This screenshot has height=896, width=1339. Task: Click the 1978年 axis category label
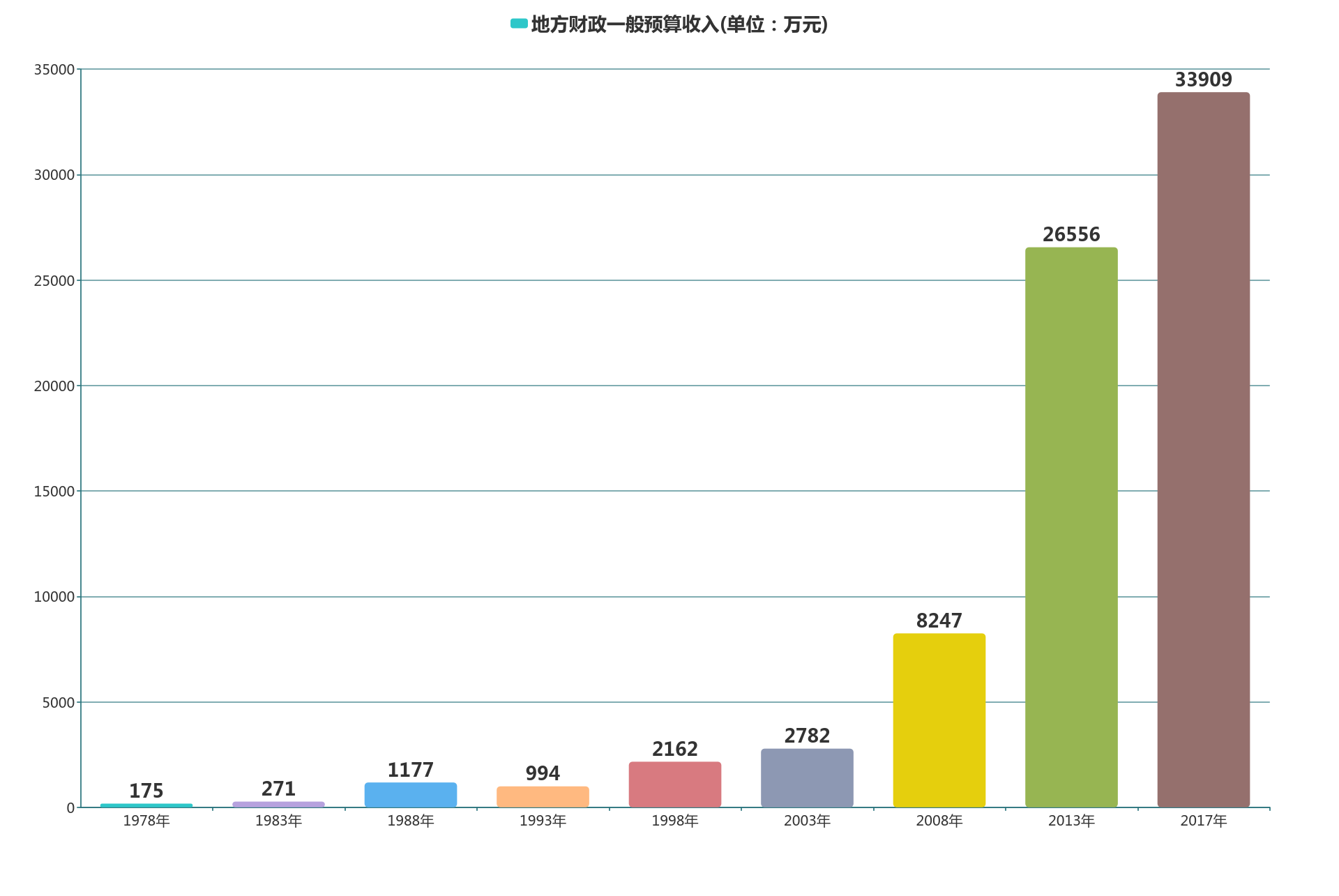tap(146, 821)
